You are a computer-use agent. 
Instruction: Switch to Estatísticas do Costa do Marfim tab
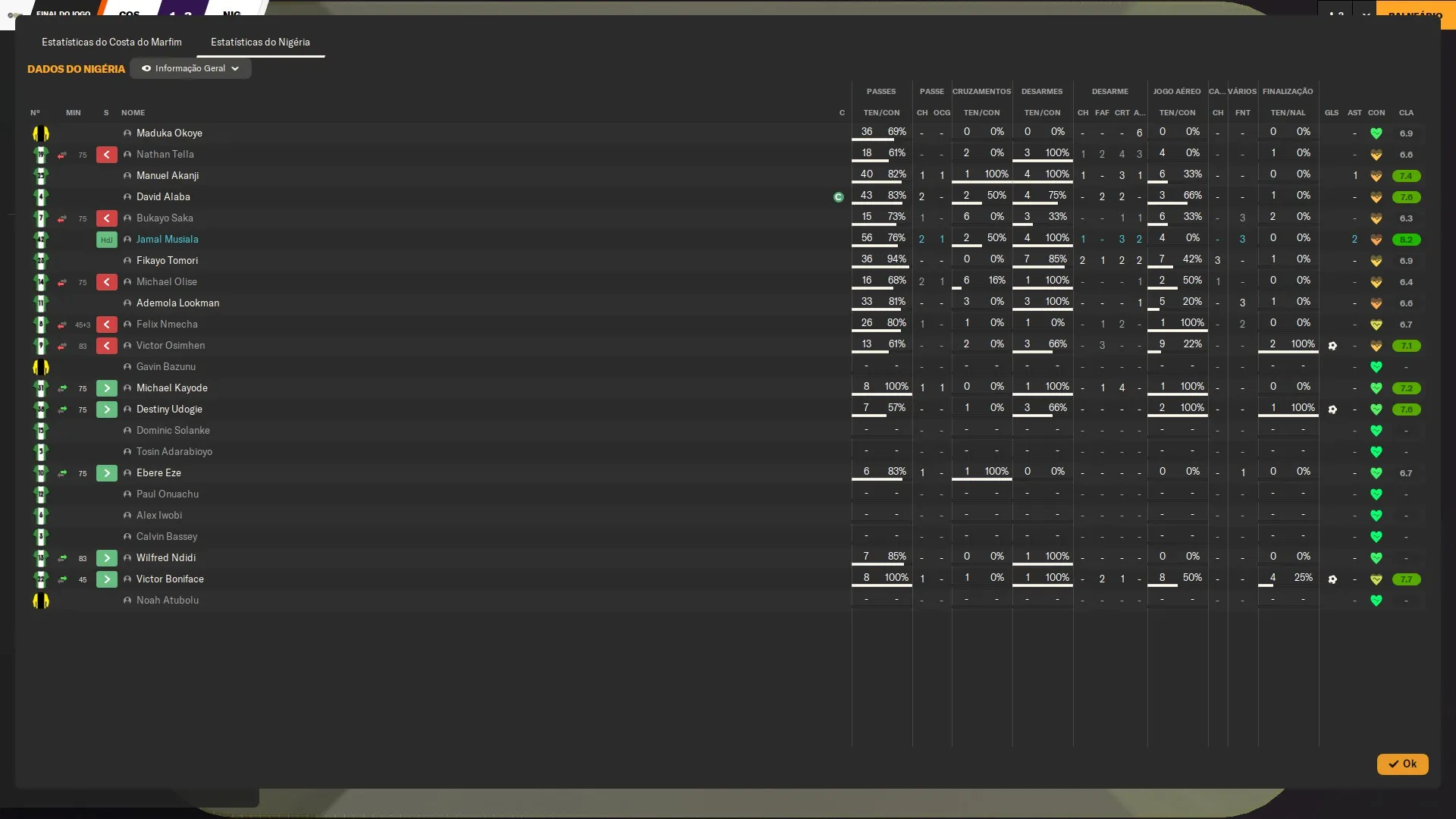pos(111,42)
